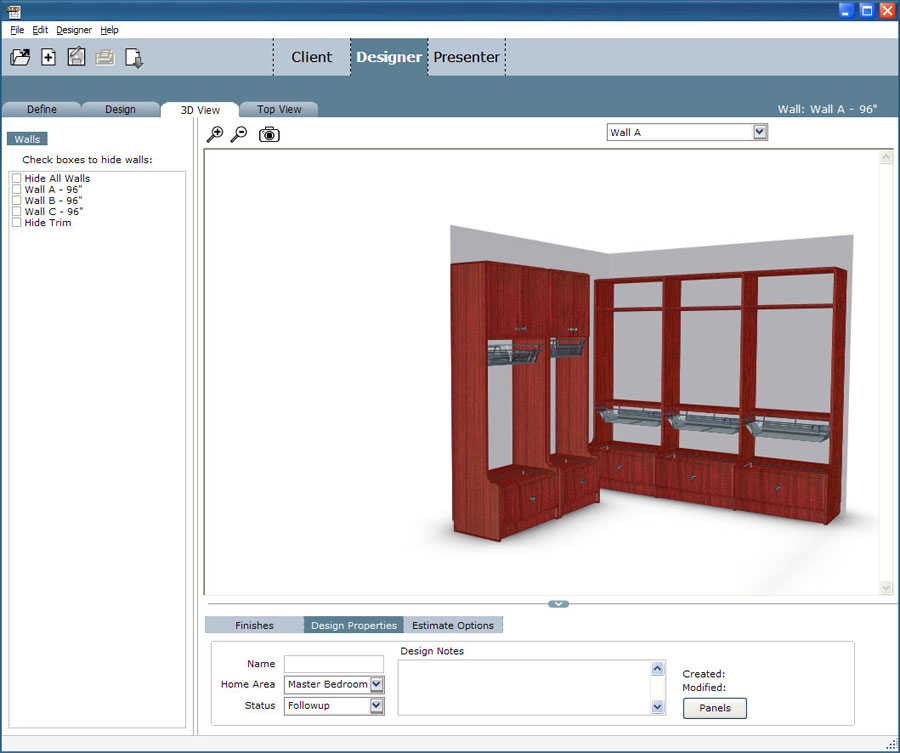The width and height of the screenshot is (900, 753).
Task: Take a snapshot with the camera icon
Action: [269, 134]
